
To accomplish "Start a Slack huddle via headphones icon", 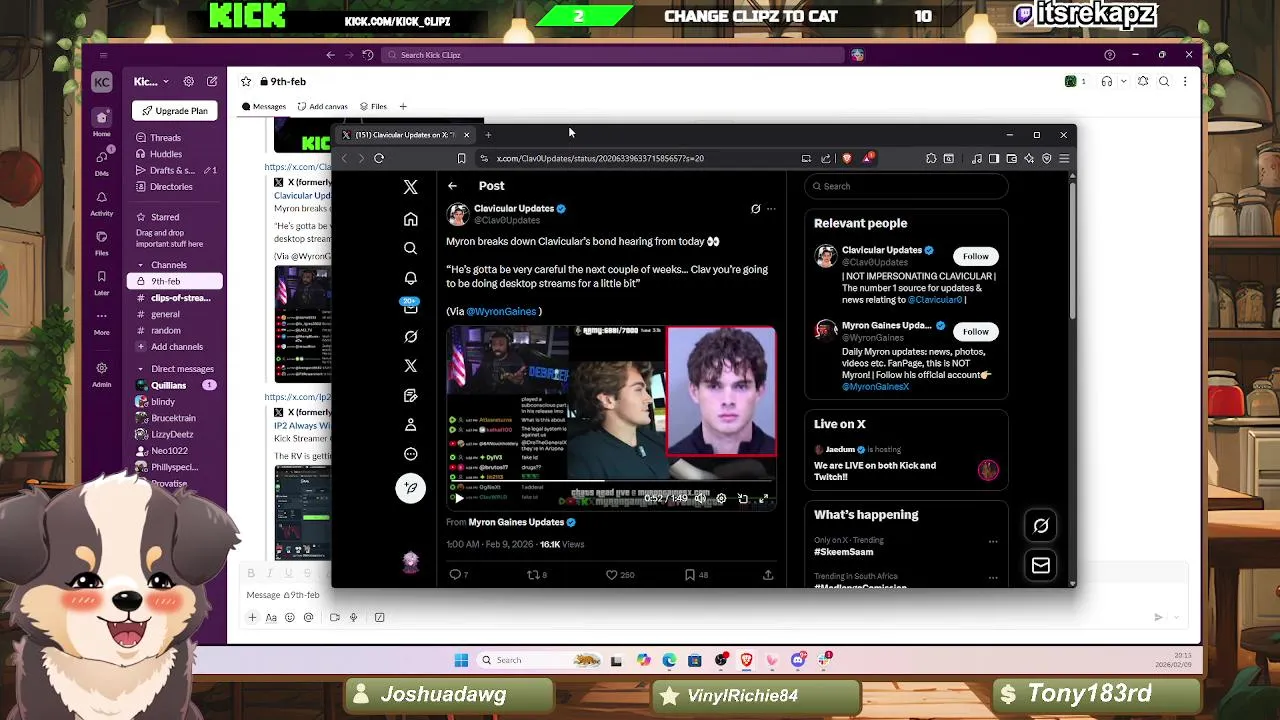I will (1107, 81).
